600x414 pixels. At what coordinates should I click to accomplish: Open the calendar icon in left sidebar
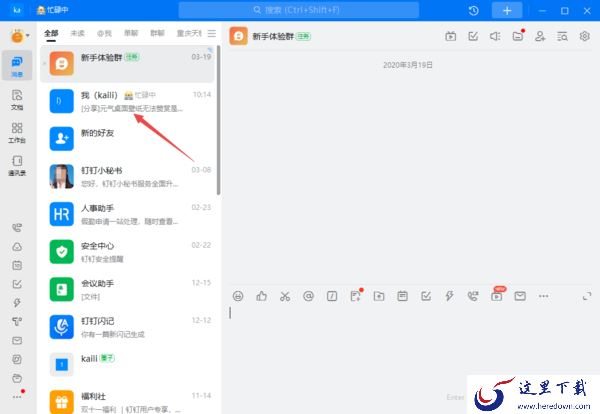(x=17, y=266)
